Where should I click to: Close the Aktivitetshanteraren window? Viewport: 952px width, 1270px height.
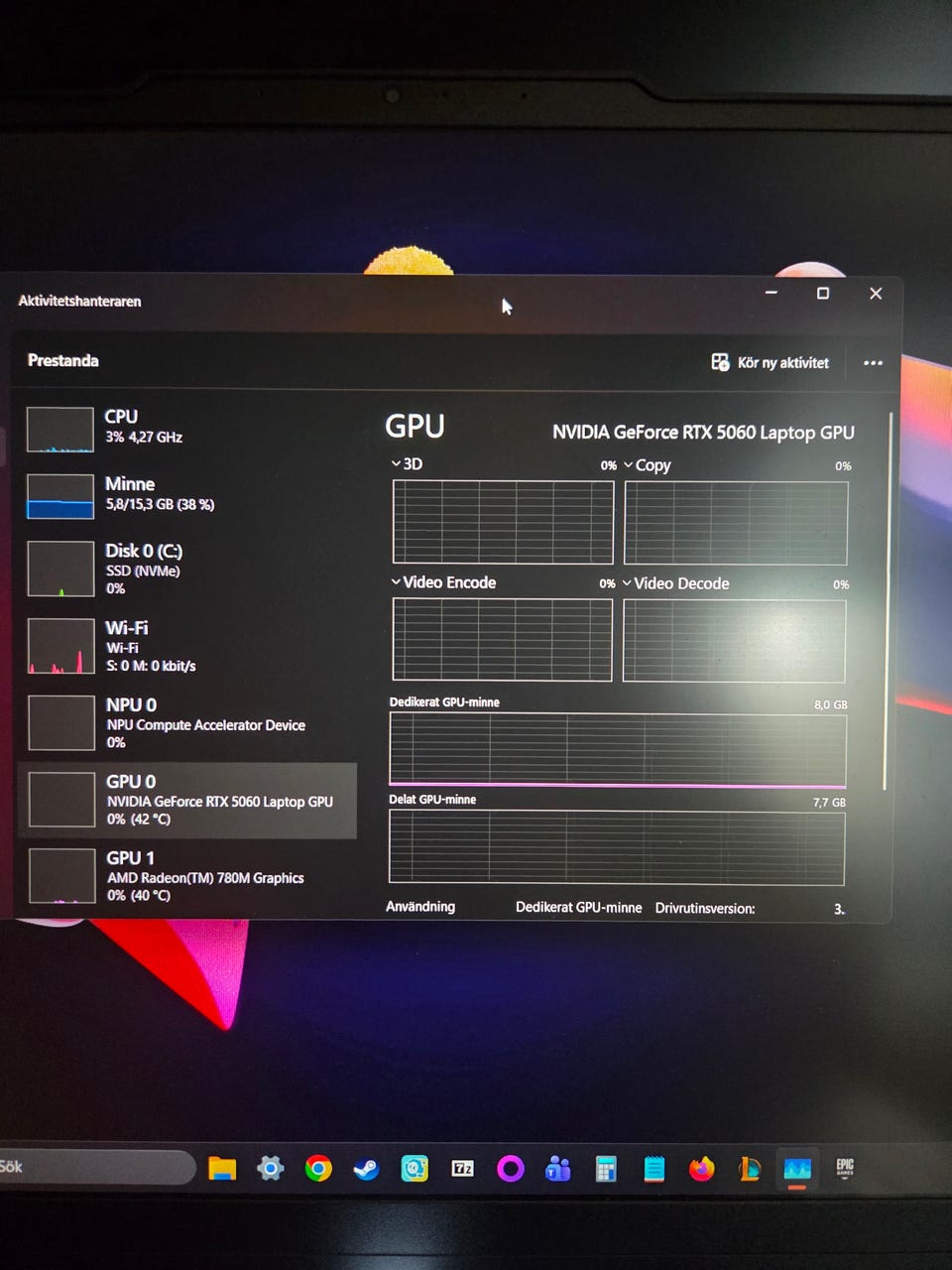tap(876, 293)
